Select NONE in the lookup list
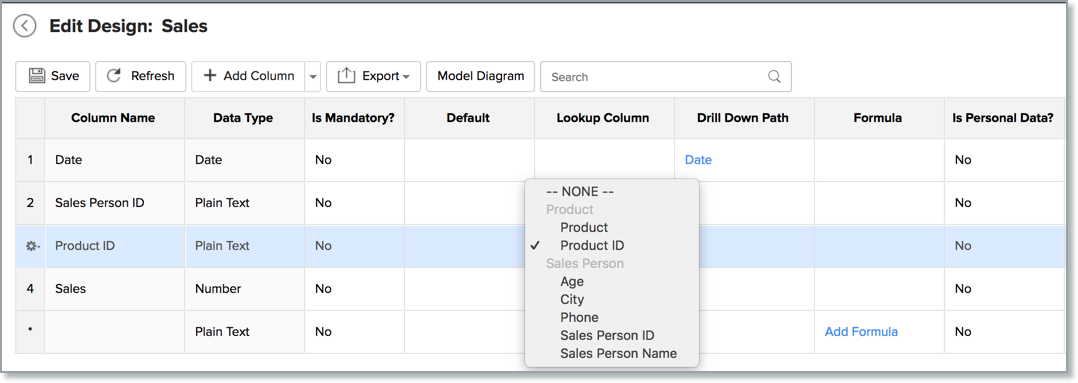The width and height of the screenshot is (1078, 383). (x=580, y=192)
